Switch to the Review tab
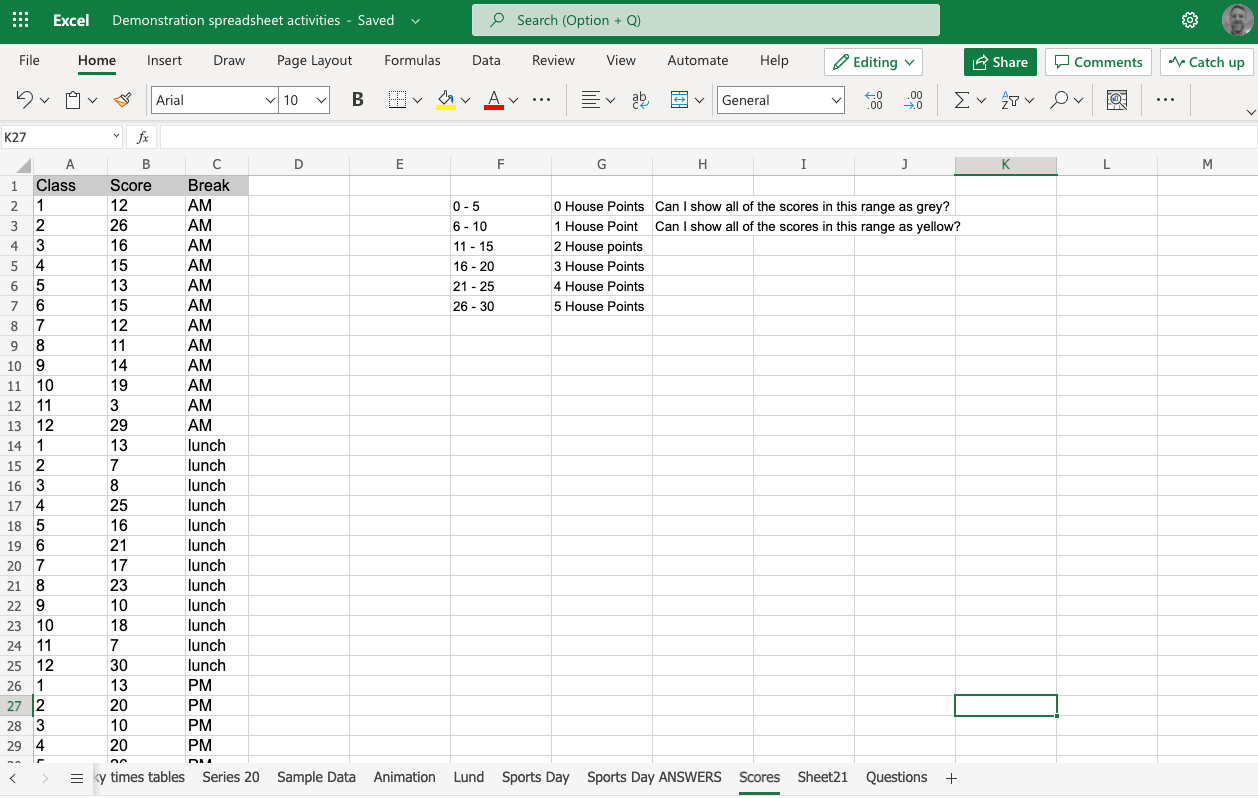The width and height of the screenshot is (1258, 798). (x=553, y=60)
